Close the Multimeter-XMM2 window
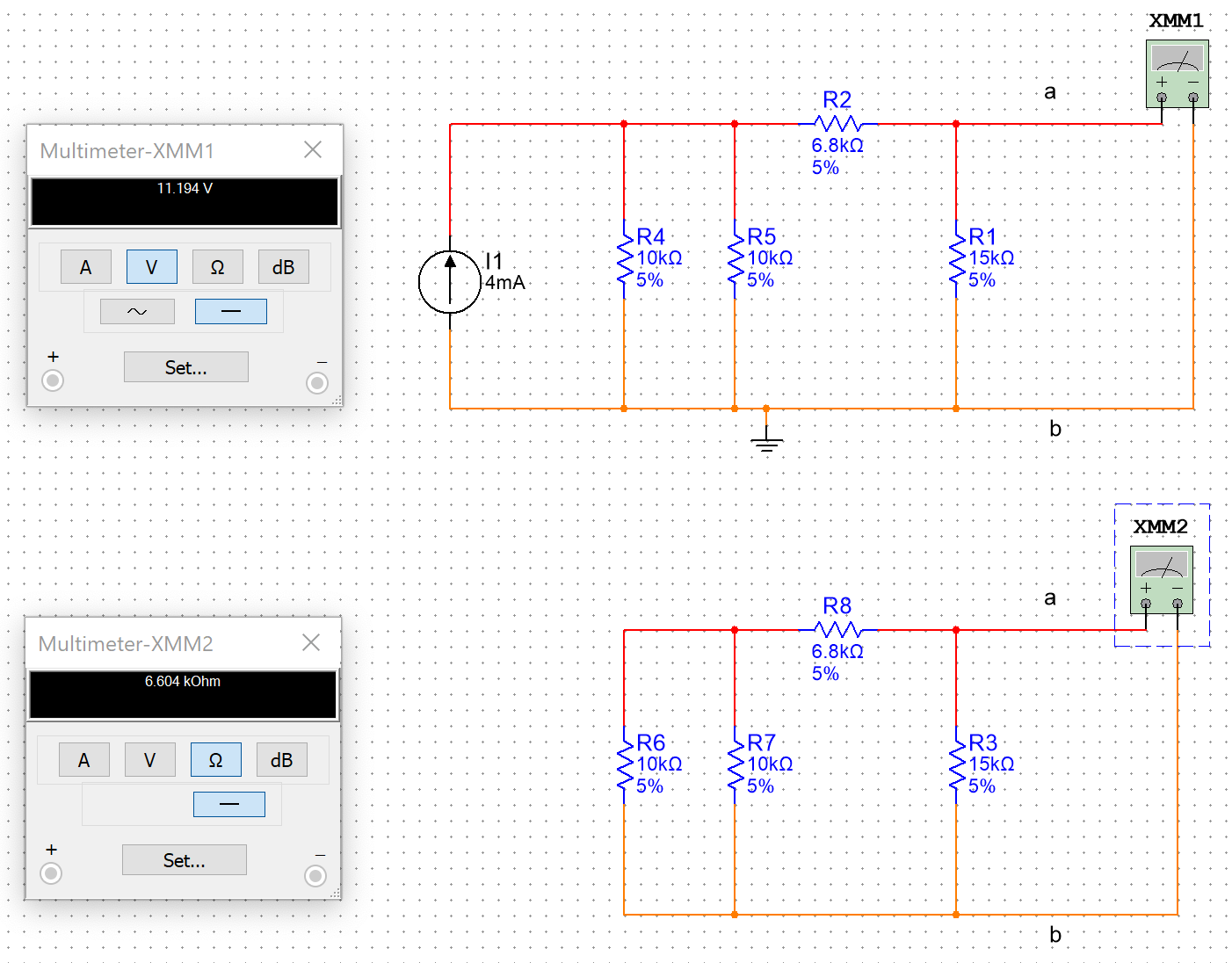This screenshot has width=1232, height=963. [x=311, y=643]
